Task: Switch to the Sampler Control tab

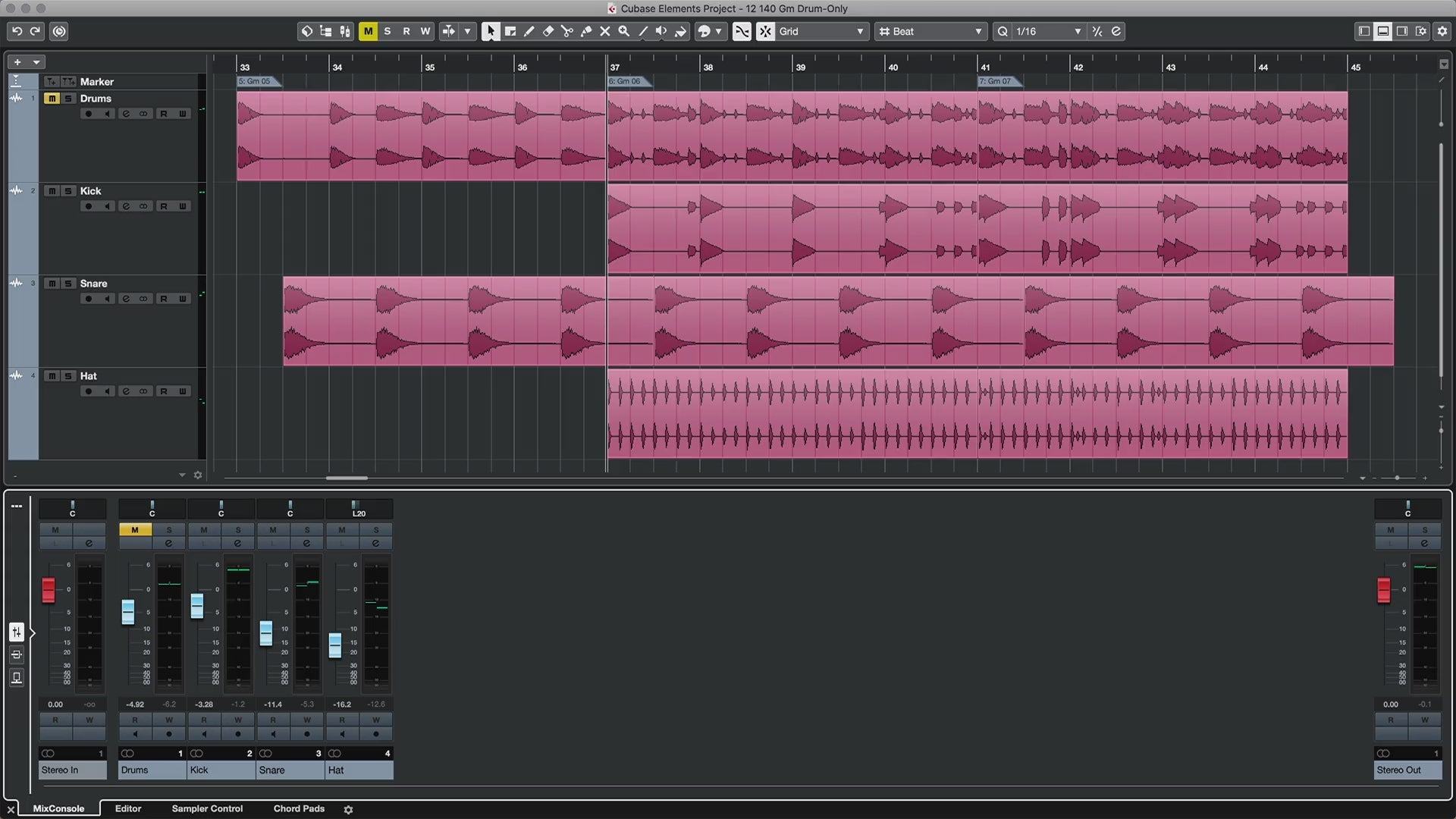Action: coord(207,808)
